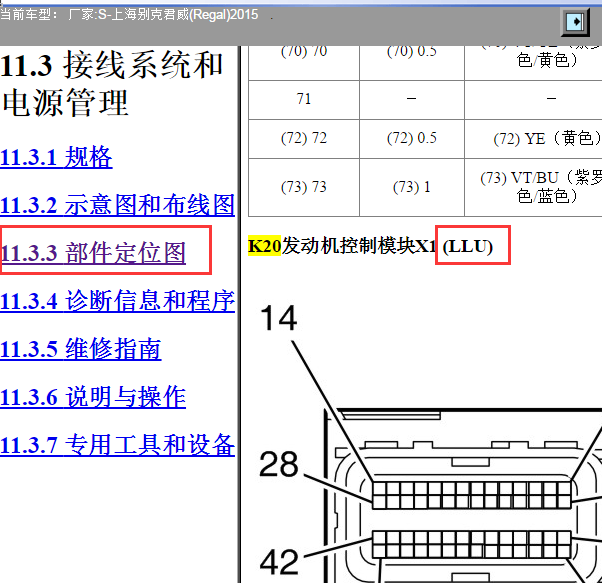Click table cell '(72) 0.5'

click(x=412, y=138)
